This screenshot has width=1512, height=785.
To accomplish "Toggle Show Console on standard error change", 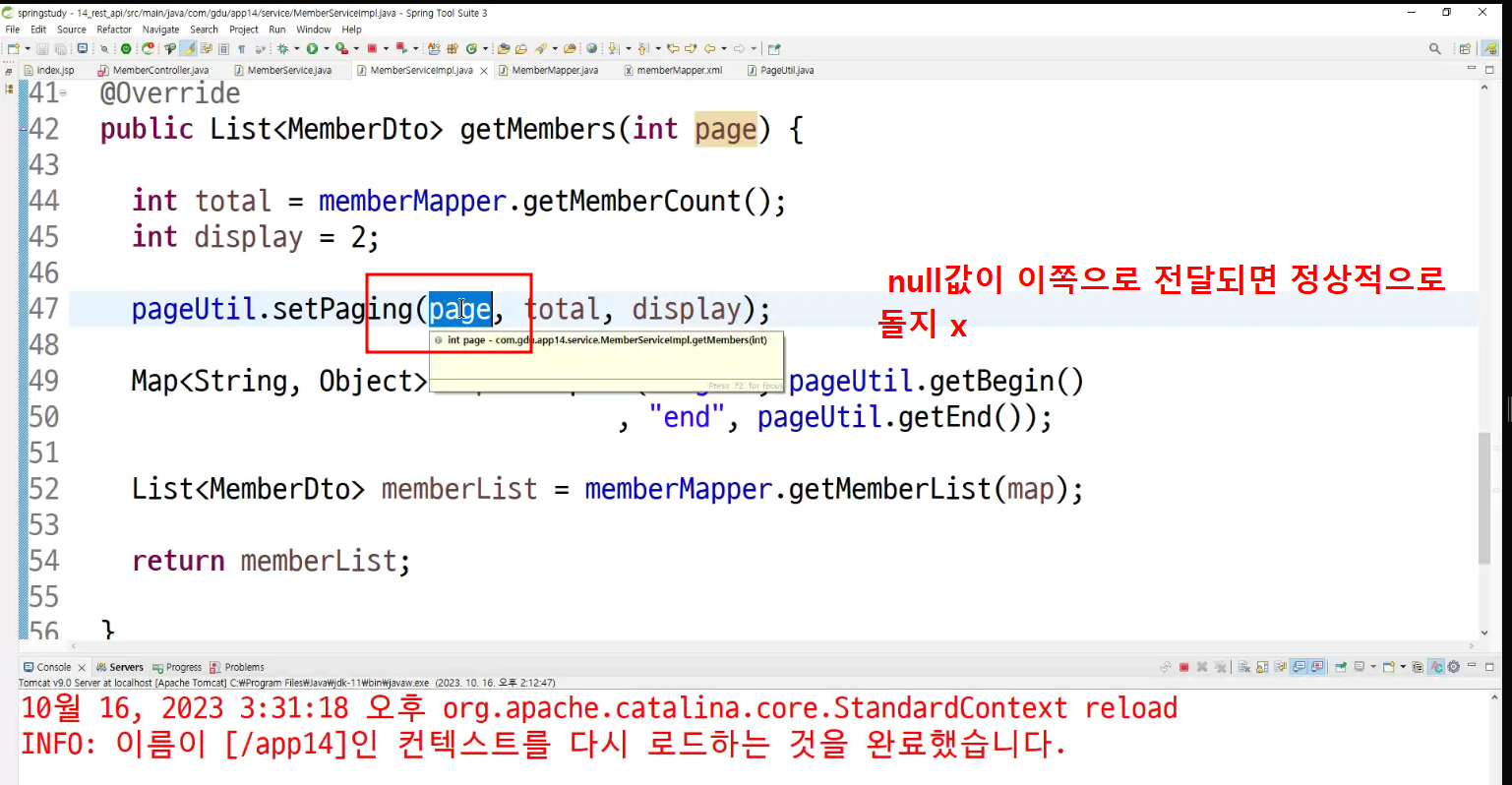I will pyautogui.click(x=1317, y=667).
